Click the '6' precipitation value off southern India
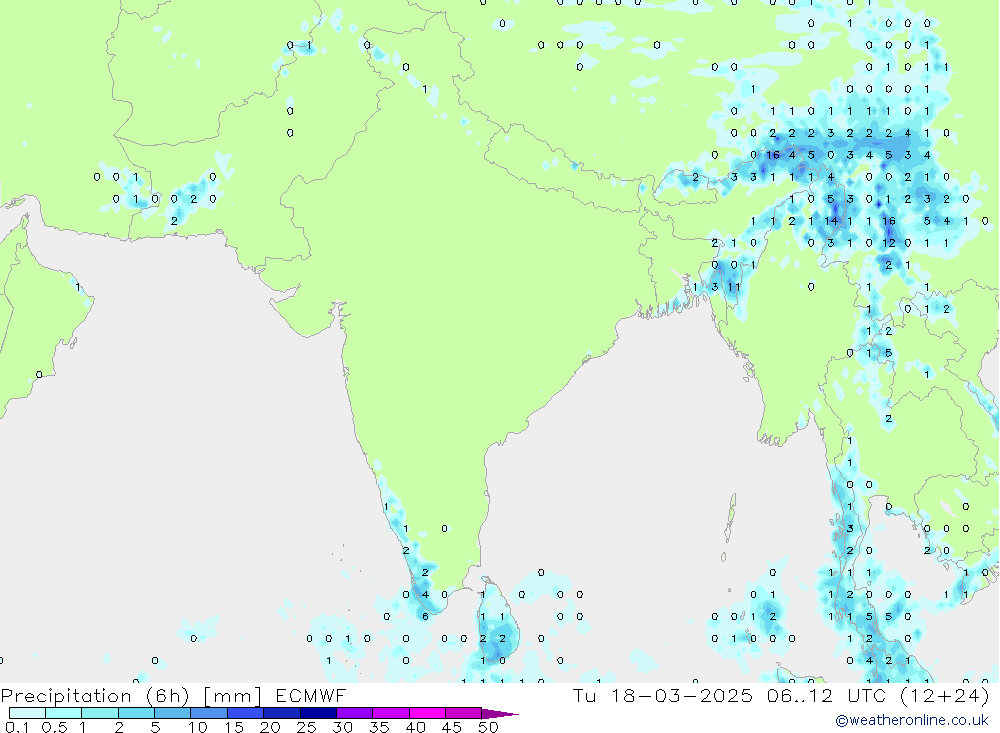This screenshot has width=1000, height=733. 425,616
